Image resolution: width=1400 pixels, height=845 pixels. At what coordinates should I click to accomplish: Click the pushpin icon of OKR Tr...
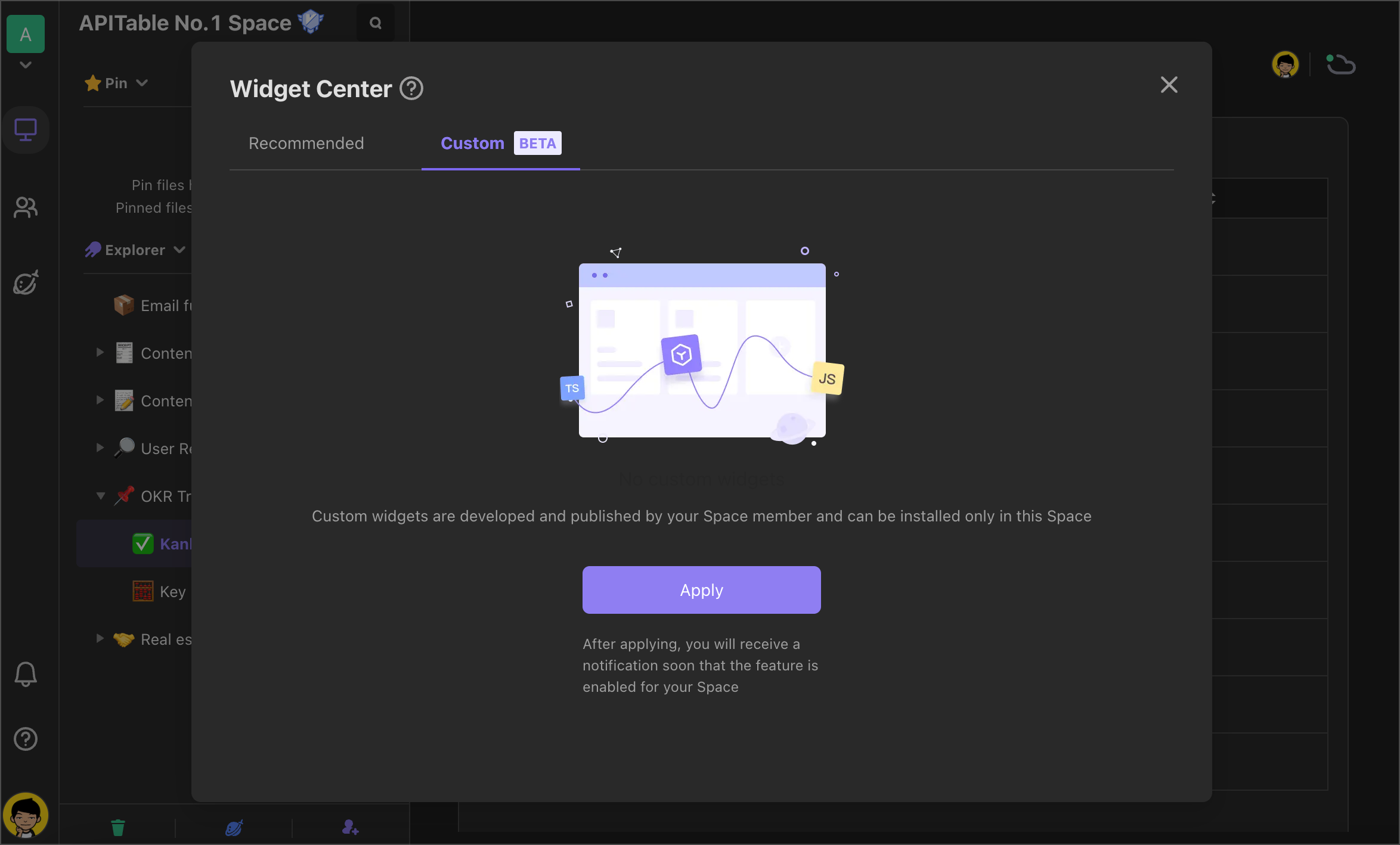click(124, 496)
